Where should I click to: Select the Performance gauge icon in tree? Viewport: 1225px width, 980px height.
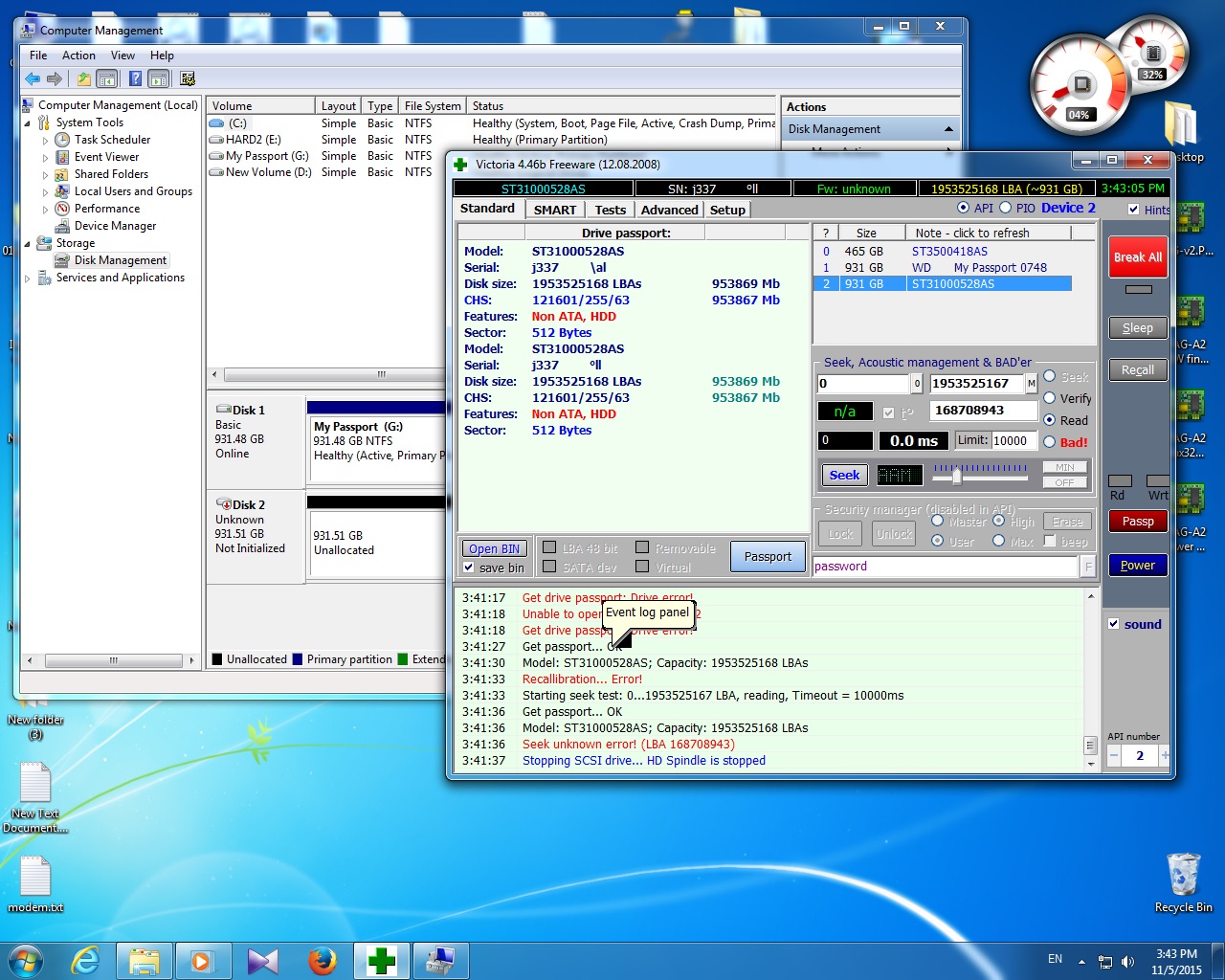pyautogui.click(x=62, y=209)
